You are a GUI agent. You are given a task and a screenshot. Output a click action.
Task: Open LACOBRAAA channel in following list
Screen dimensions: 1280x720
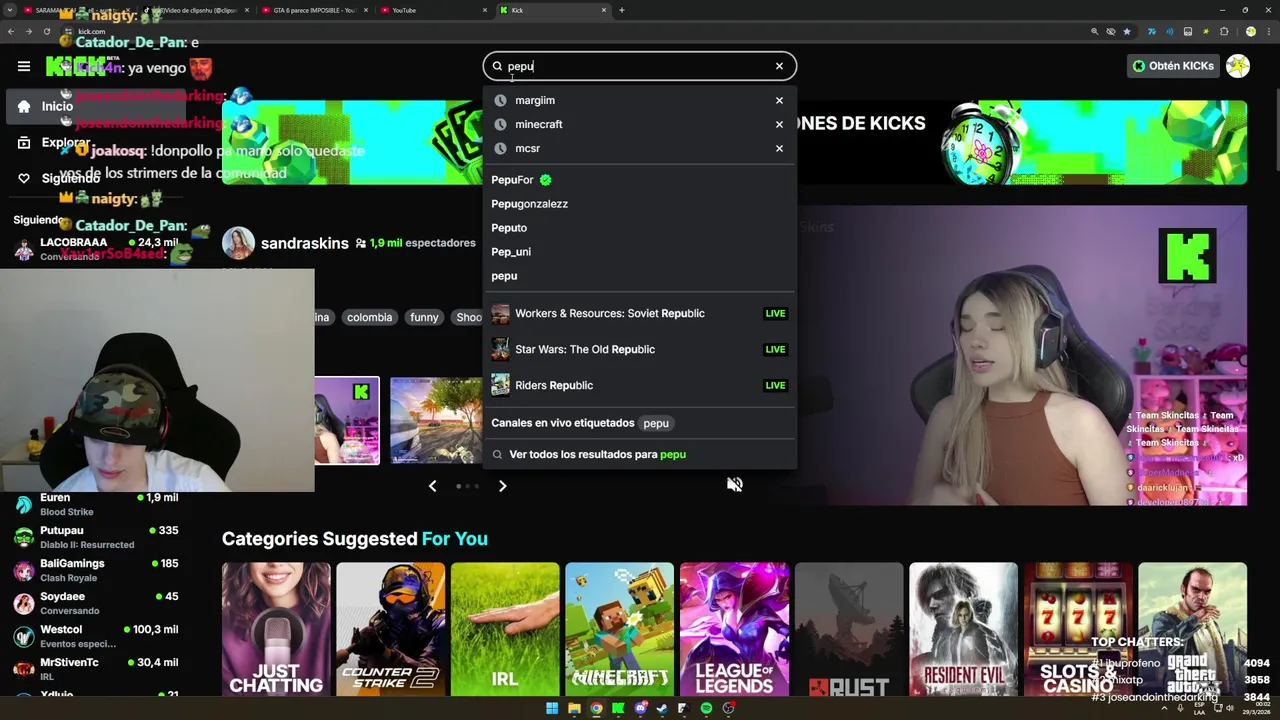click(96, 249)
